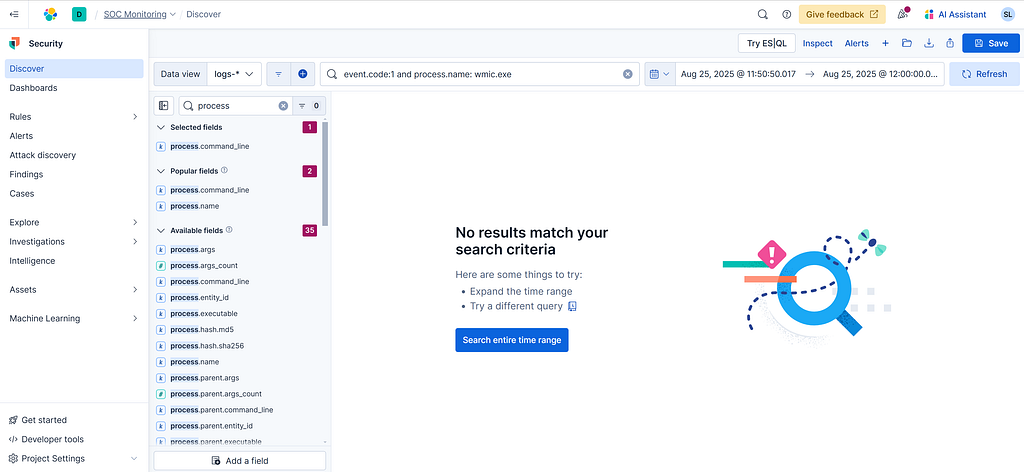Toggle the field list sidebar panel

coord(164,105)
